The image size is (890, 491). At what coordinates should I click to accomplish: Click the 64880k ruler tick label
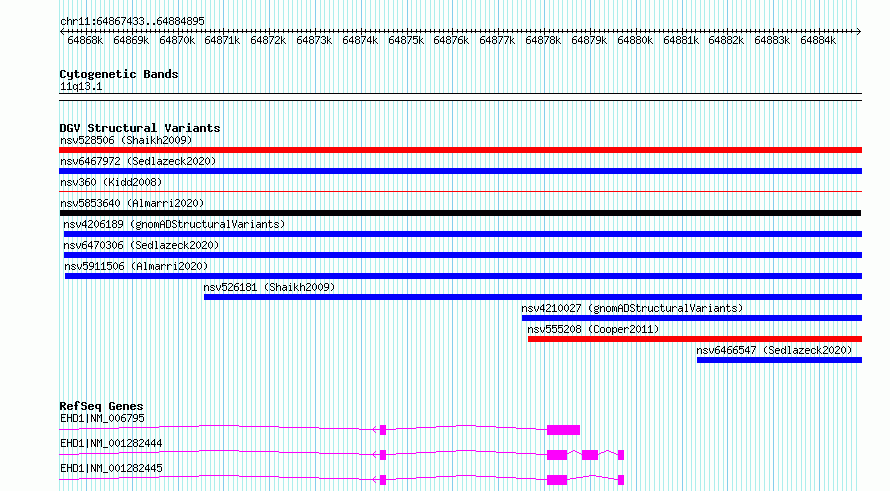click(635, 40)
